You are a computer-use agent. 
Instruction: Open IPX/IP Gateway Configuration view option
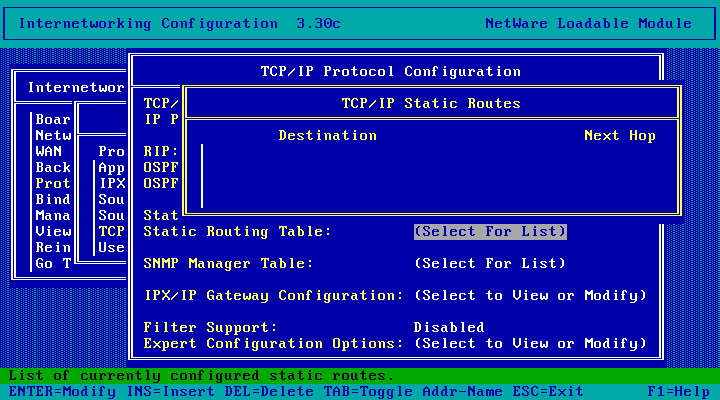tap(530, 296)
